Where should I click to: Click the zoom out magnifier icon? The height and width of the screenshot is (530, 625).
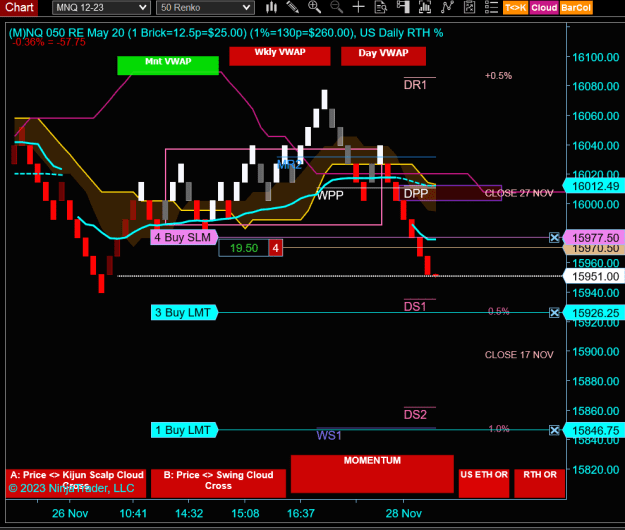[x=337, y=7]
